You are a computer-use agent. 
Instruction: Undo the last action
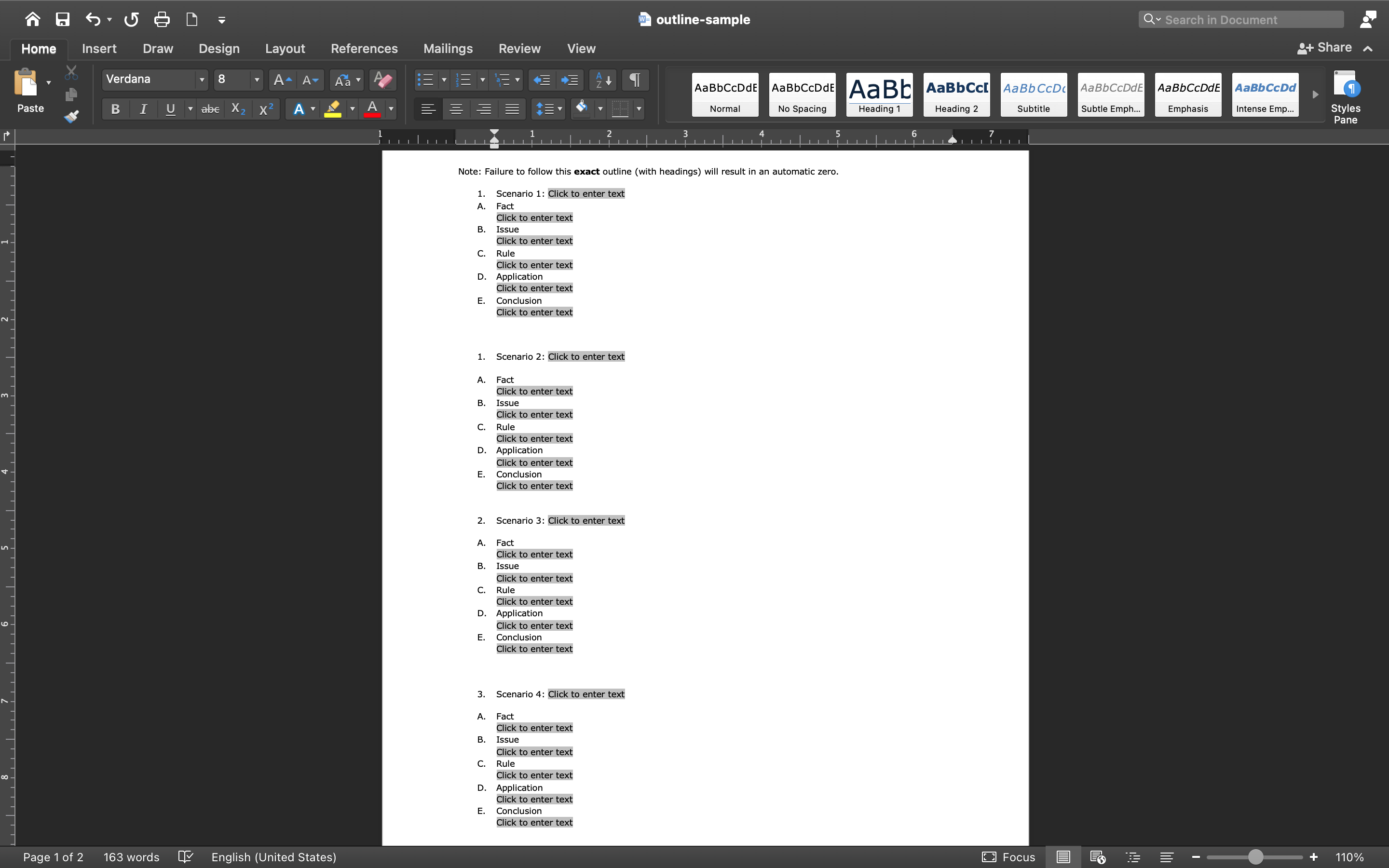(x=93, y=19)
